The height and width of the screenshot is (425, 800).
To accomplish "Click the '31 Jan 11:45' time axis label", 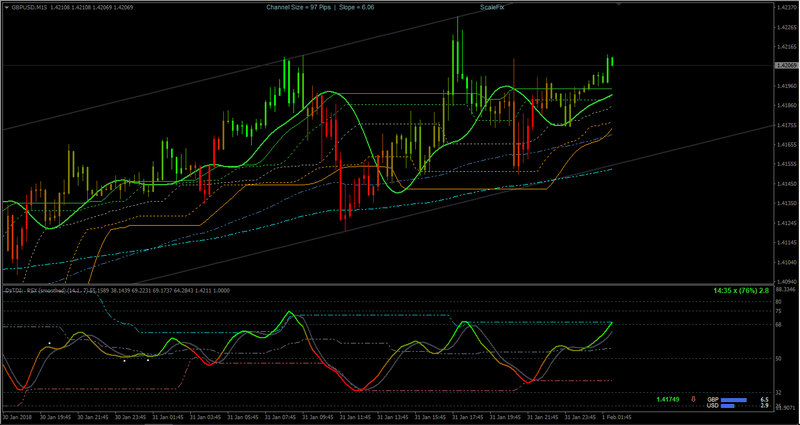I will [357, 417].
